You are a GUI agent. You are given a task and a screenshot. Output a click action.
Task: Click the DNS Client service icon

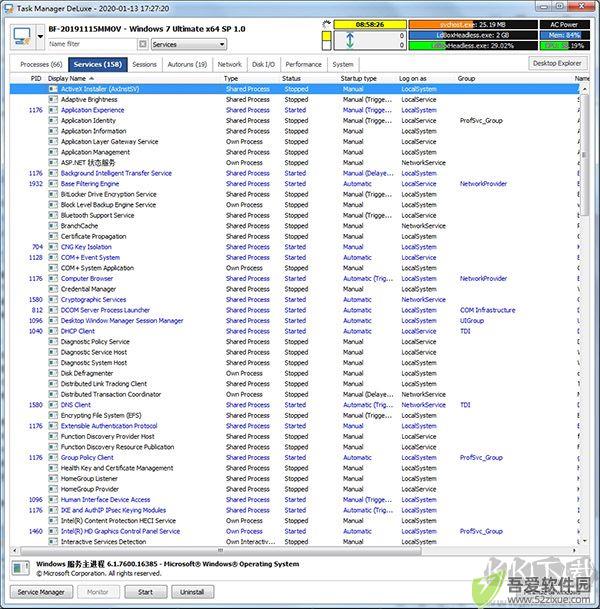pos(53,405)
